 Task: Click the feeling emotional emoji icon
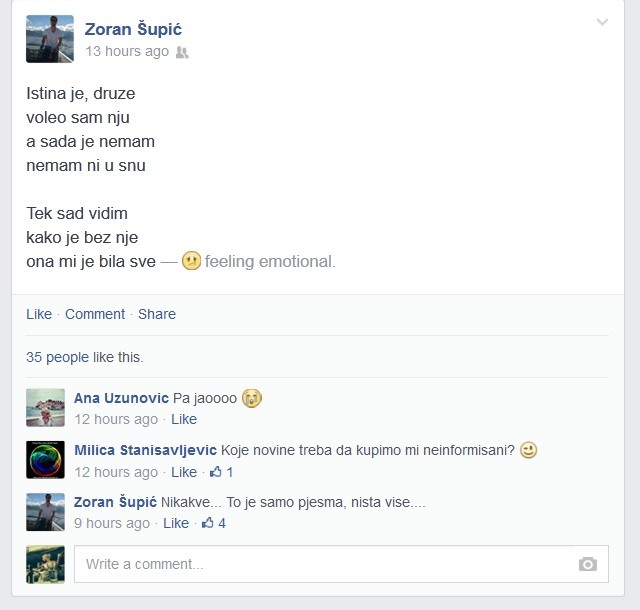pyautogui.click(x=191, y=261)
